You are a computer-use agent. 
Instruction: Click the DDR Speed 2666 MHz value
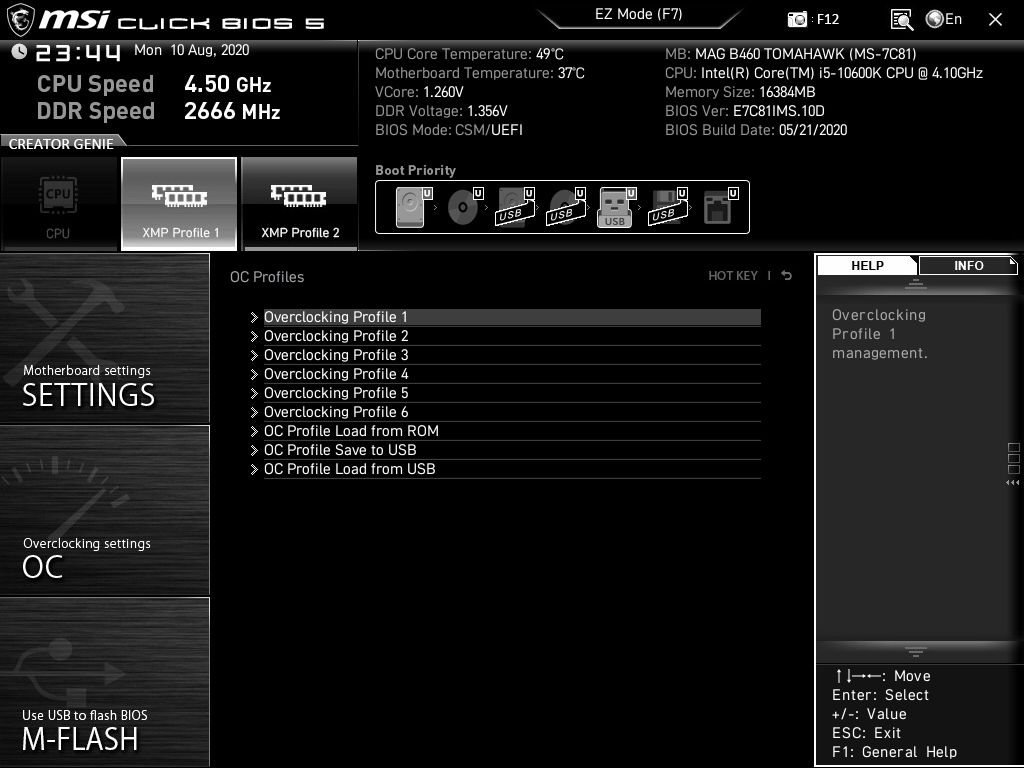coord(232,111)
